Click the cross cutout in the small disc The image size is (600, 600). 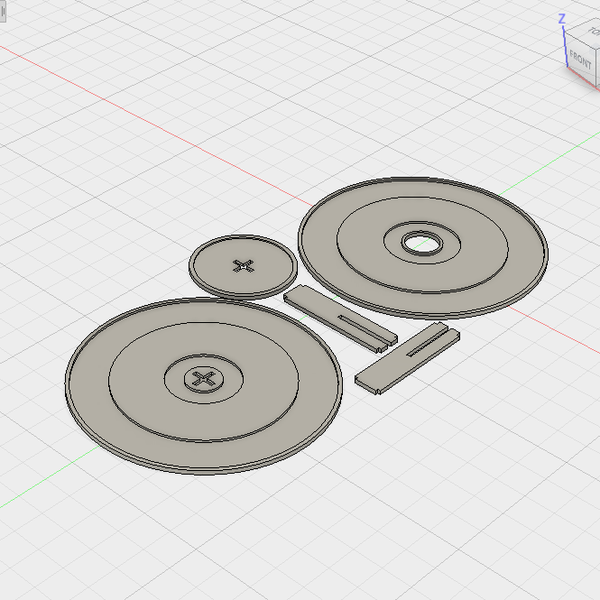tap(243, 266)
